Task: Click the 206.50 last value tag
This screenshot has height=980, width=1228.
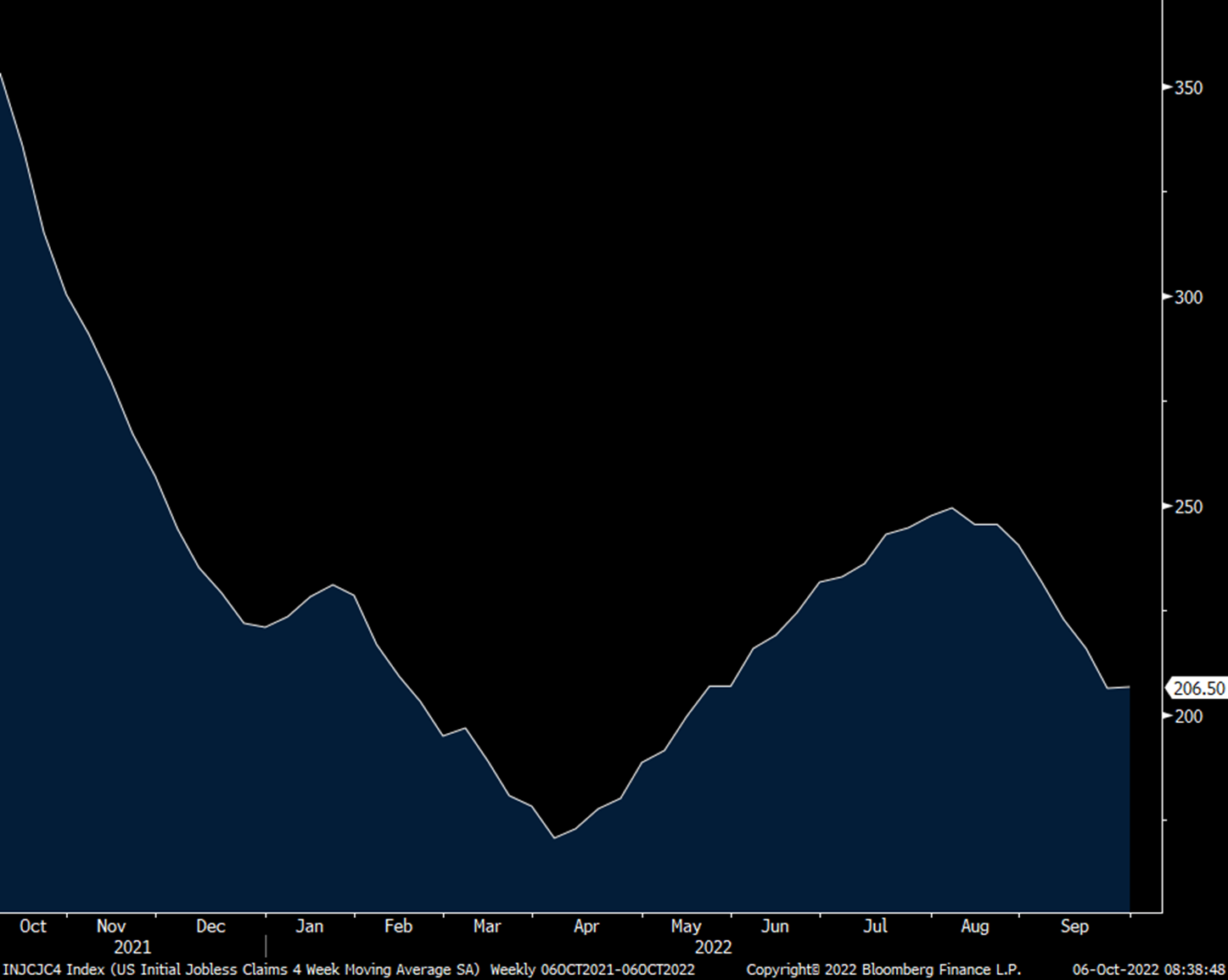Action: point(1198,688)
